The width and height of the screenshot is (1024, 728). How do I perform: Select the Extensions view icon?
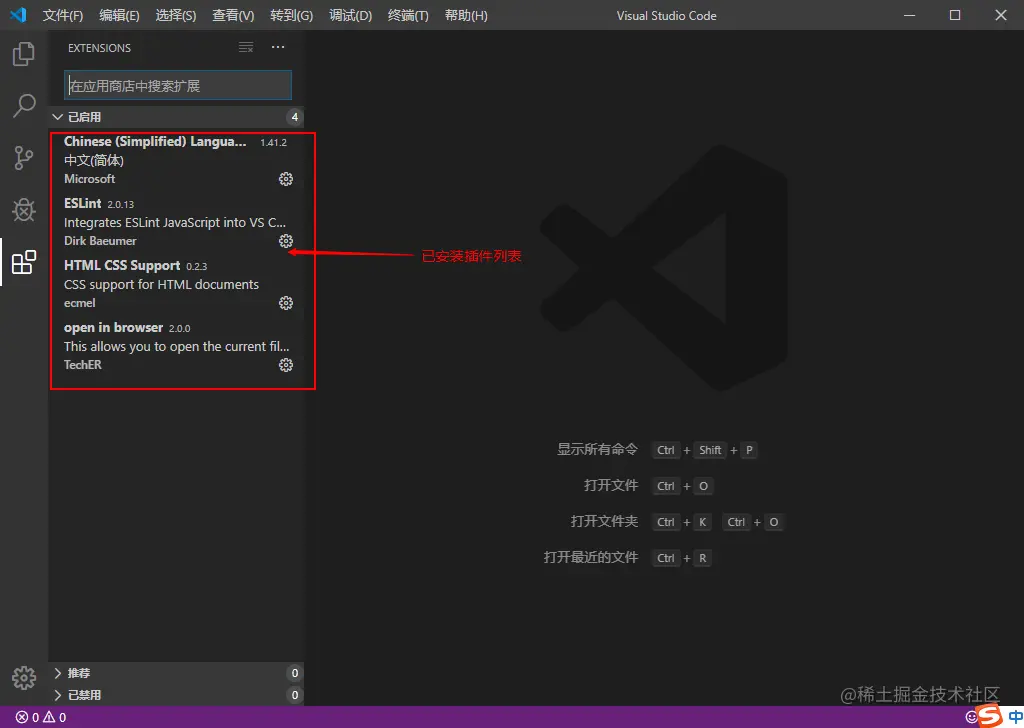pos(24,262)
